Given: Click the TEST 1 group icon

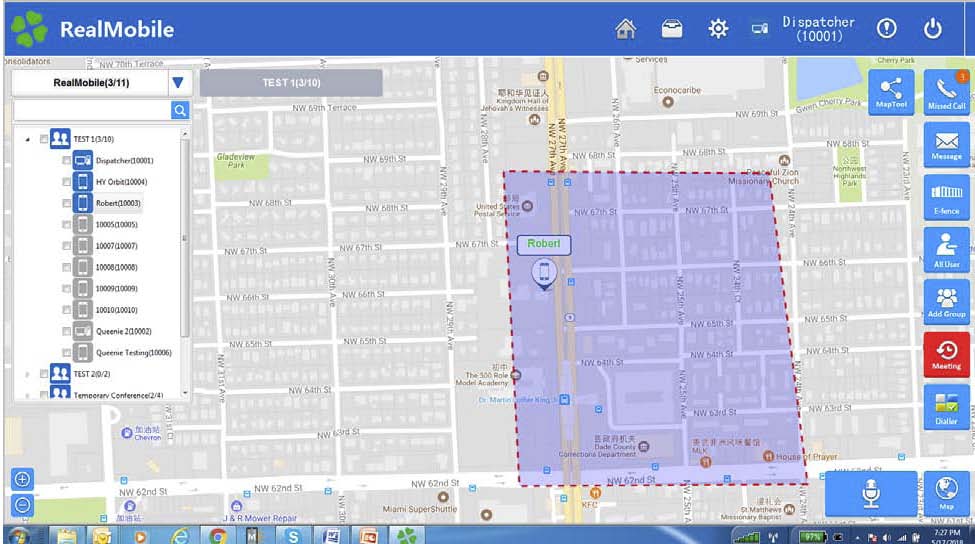Looking at the screenshot, I should [60, 139].
